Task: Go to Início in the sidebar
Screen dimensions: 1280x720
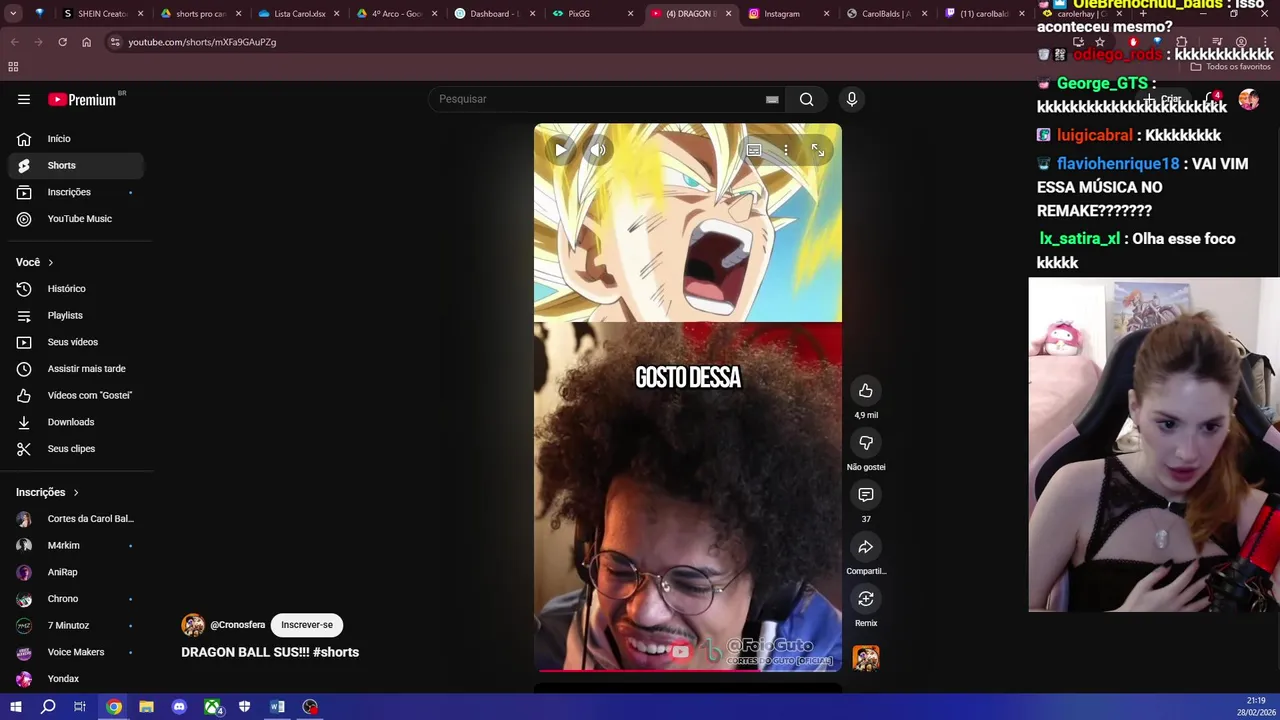Action: click(76, 139)
